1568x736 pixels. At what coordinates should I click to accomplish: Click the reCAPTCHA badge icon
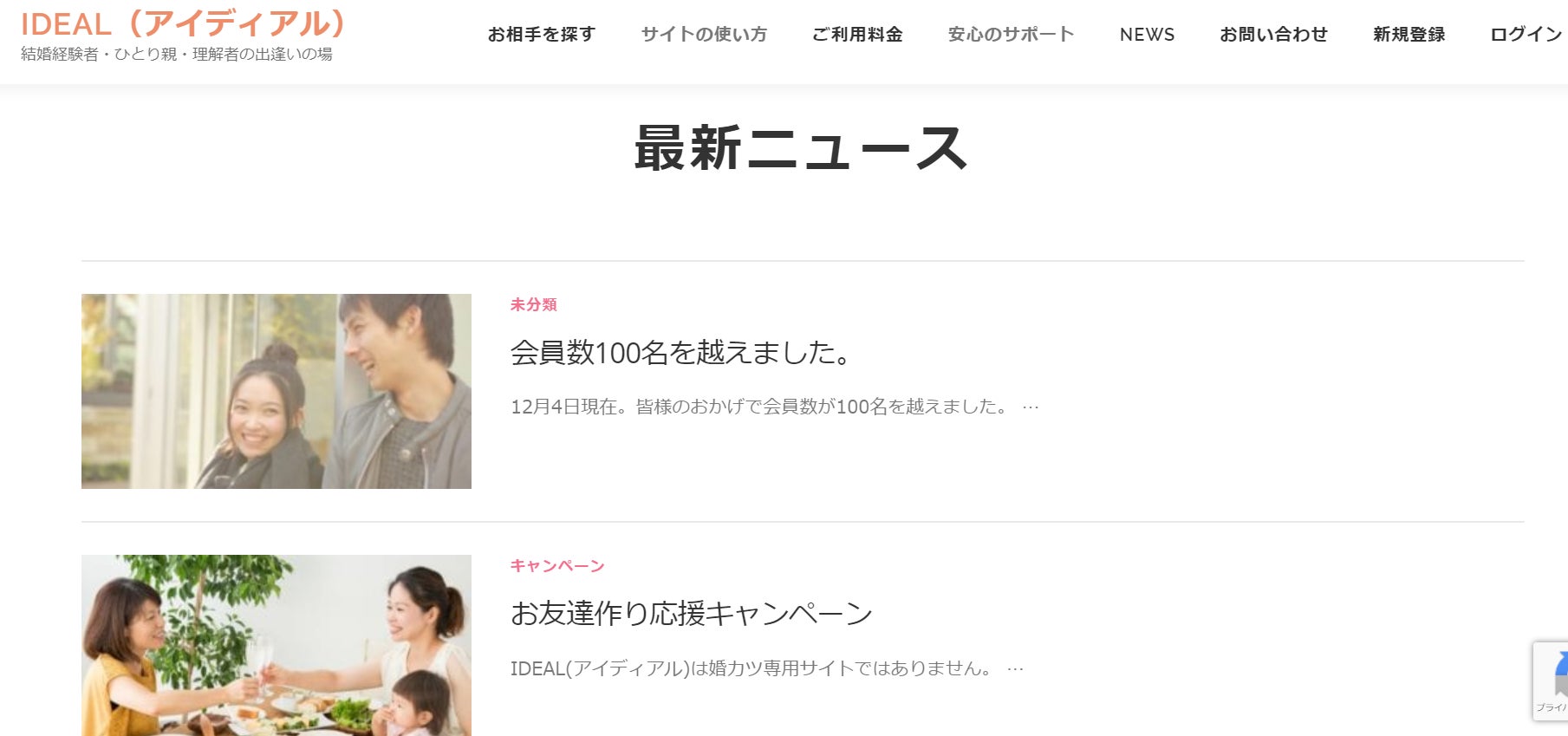tap(1551, 681)
